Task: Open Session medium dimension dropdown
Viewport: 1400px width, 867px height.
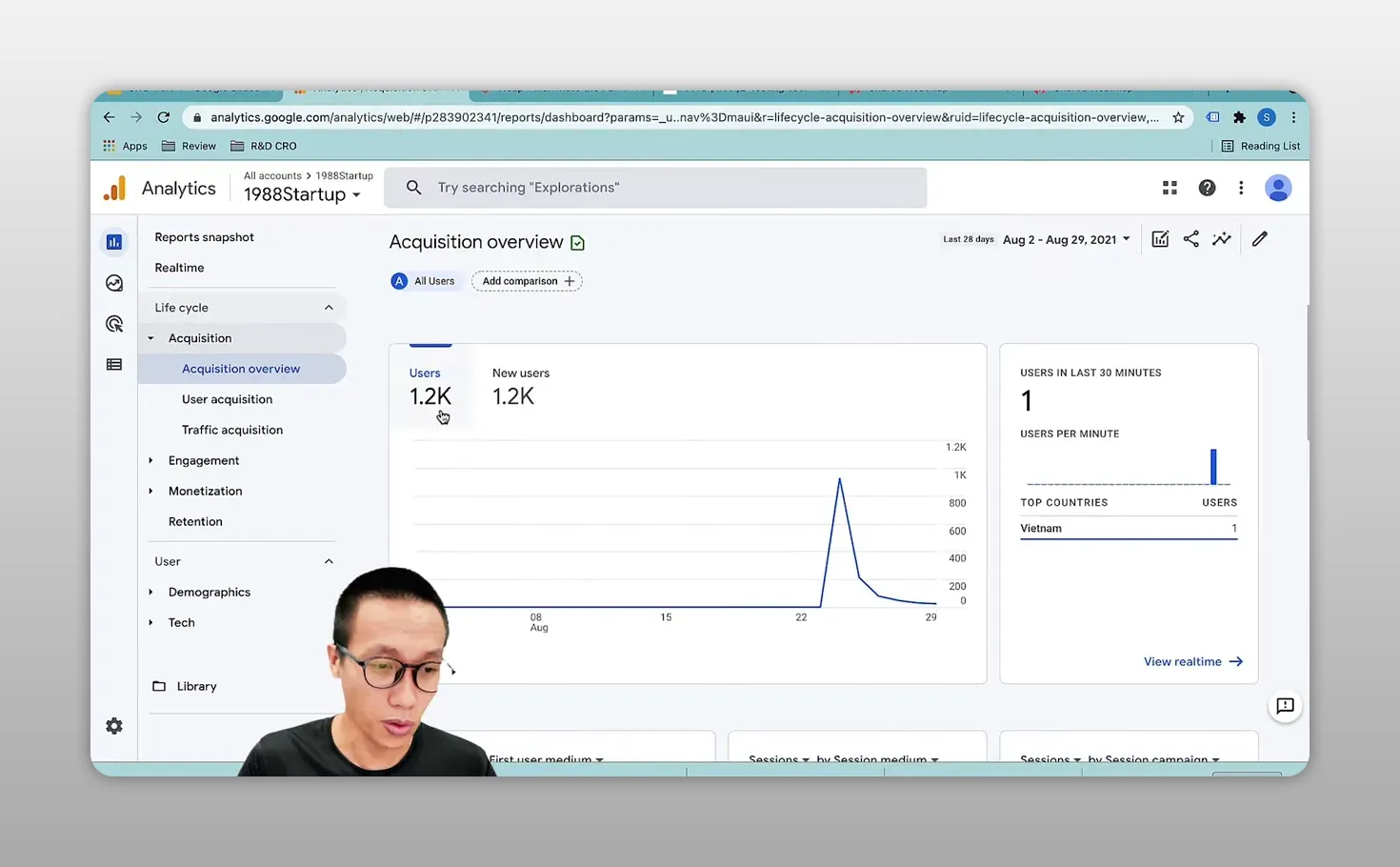Action: [x=877, y=759]
